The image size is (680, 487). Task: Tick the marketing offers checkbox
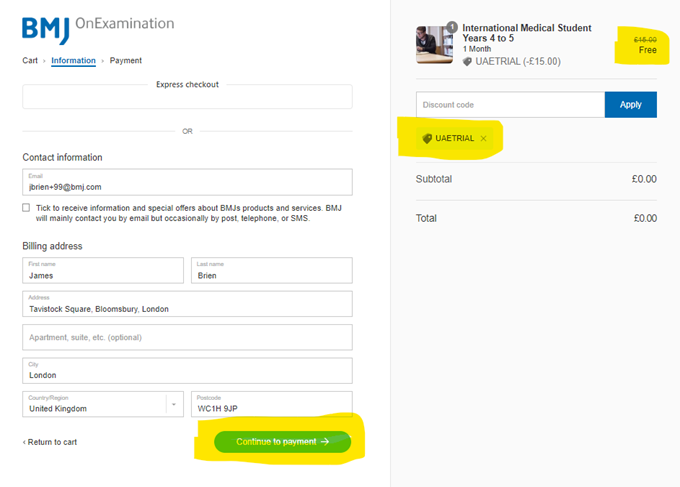click(x=26, y=208)
